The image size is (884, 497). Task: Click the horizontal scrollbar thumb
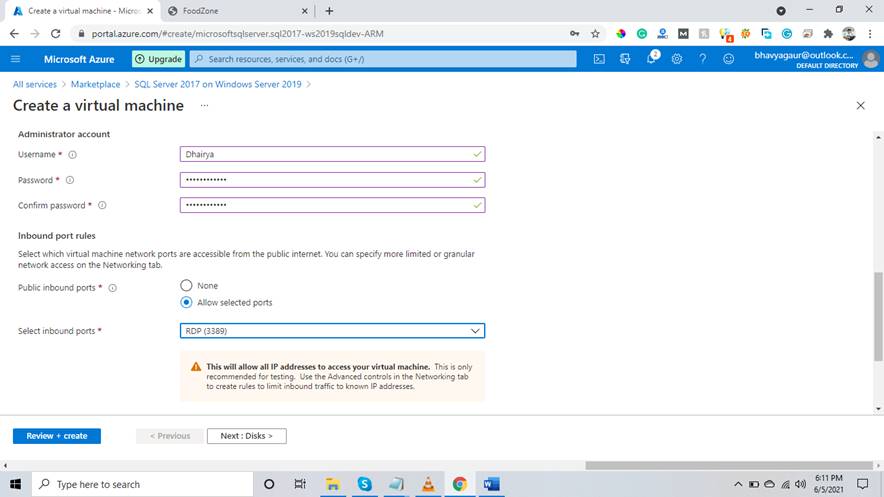(x=729, y=465)
